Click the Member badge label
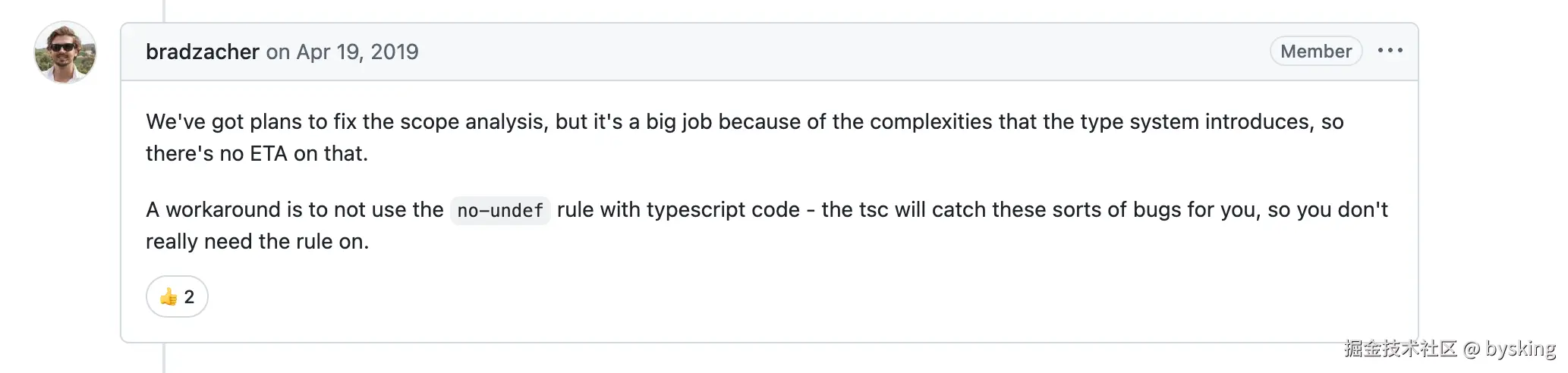1568x373 pixels. click(x=1315, y=51)
